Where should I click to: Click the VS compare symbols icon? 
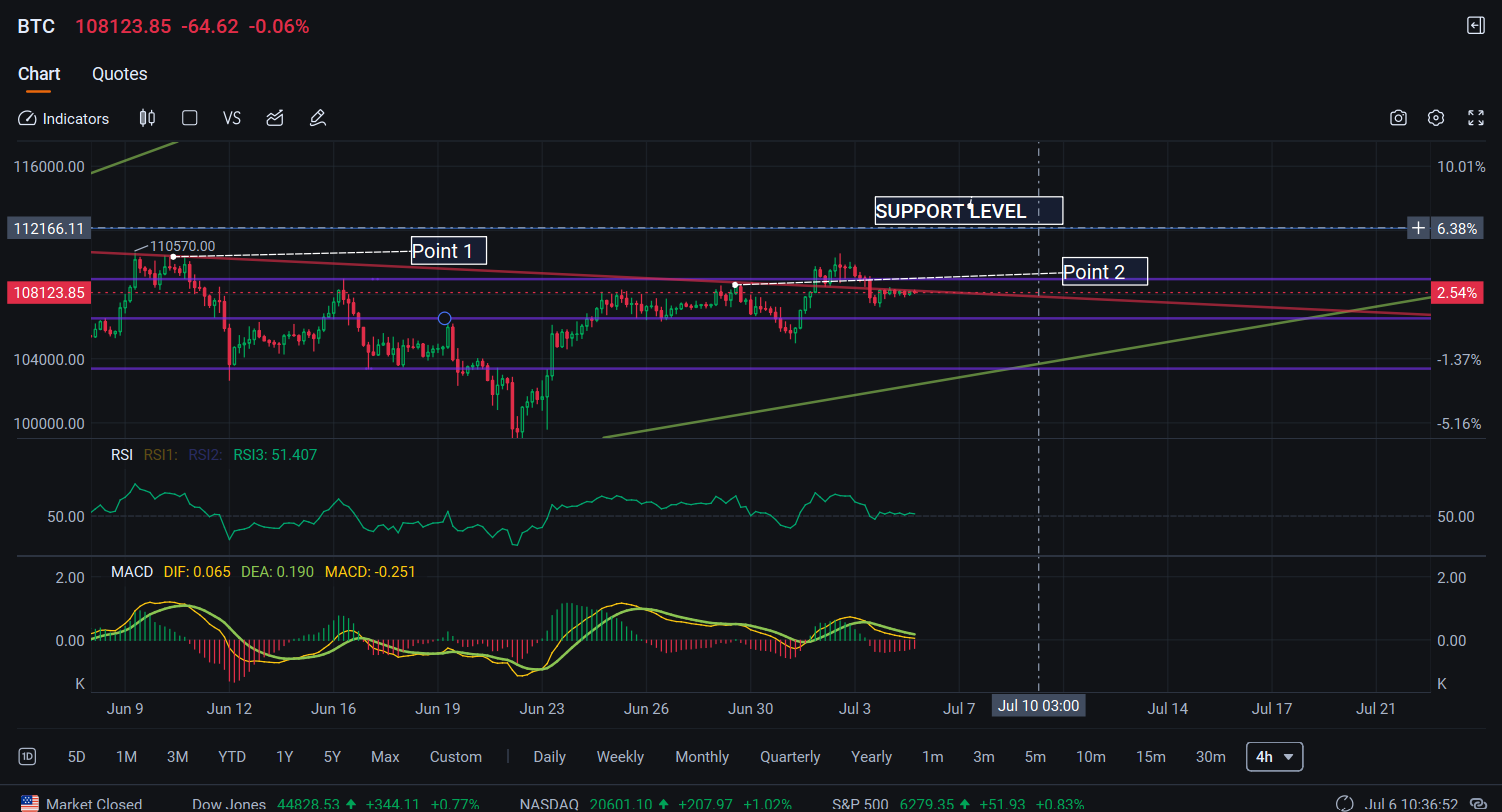pyautogui.click(x=231, y=118)
